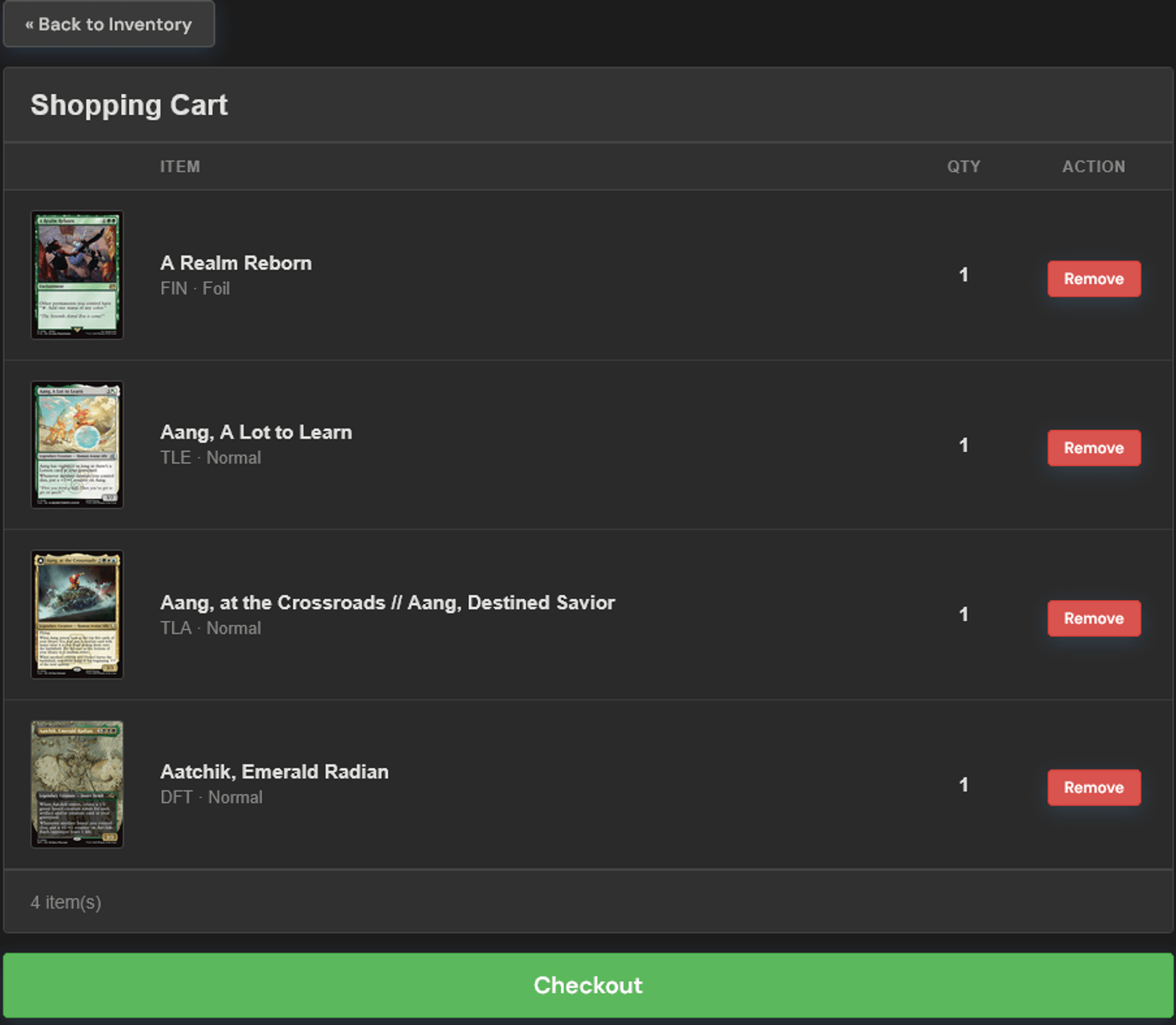The height and width of the screenshot is (1025, 1176).
Task: Open A Realm Reborn card thumbnail
Action: (77, 275)
